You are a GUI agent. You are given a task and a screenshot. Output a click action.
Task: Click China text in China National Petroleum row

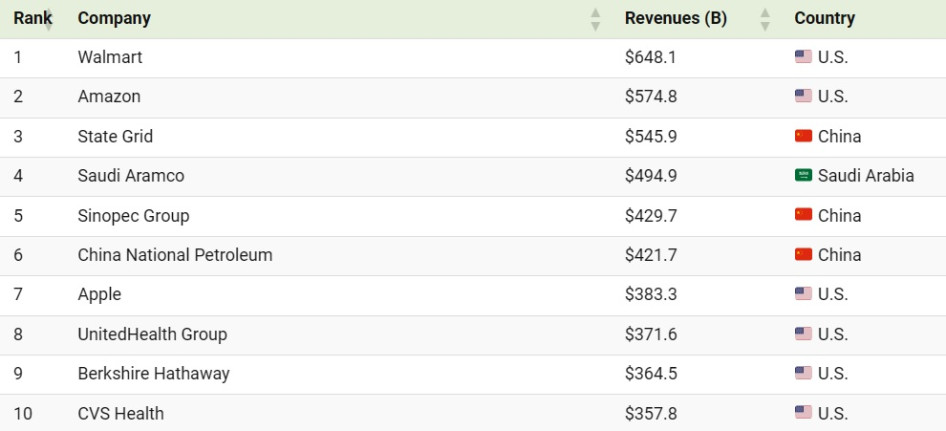tap(839, 255)
